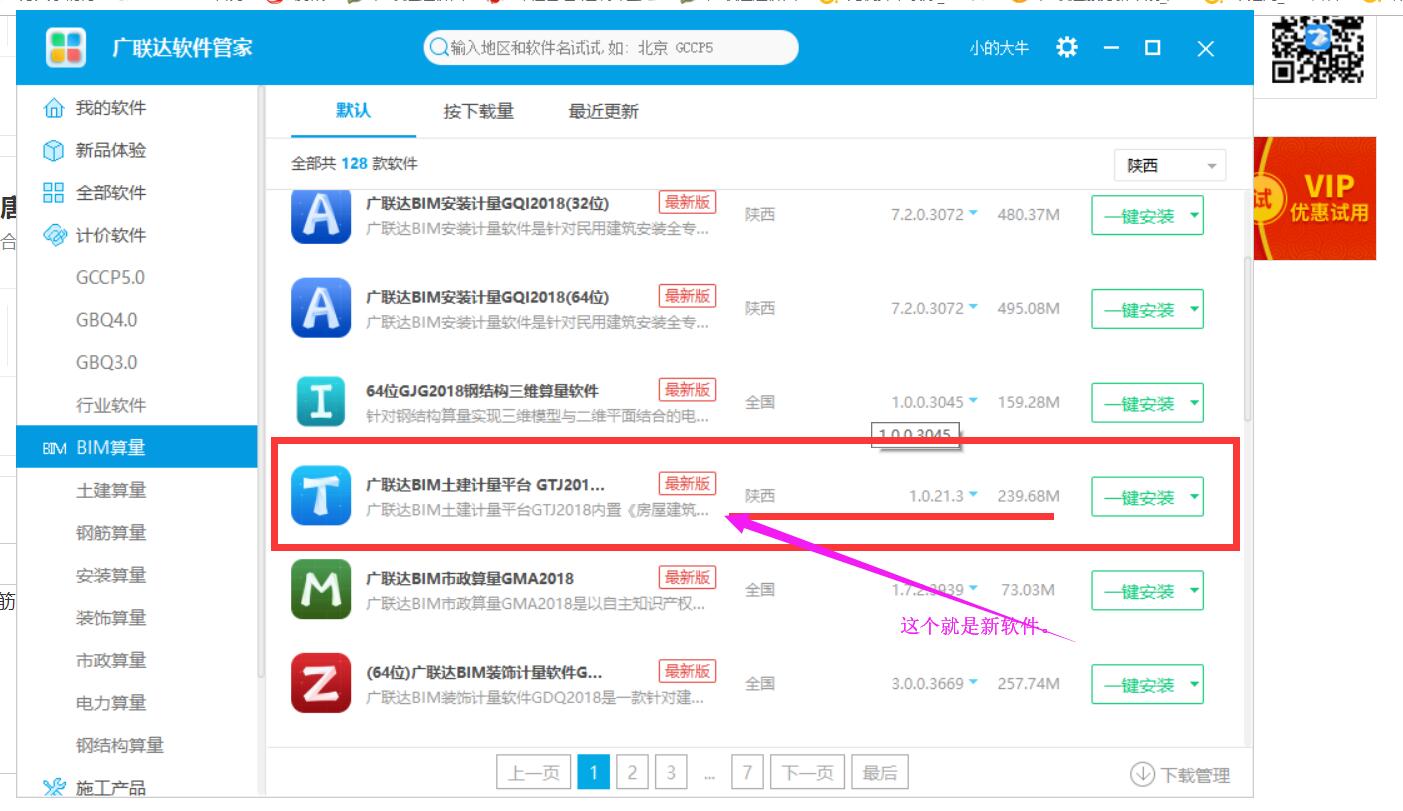Expand version dropdown for GMA2018
Viewport: 1403px width, 811px height.
973,590
